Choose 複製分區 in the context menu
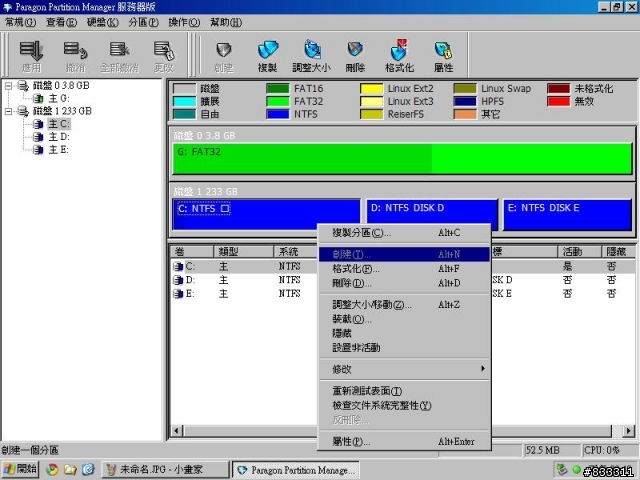 click(x=404, y=233)
